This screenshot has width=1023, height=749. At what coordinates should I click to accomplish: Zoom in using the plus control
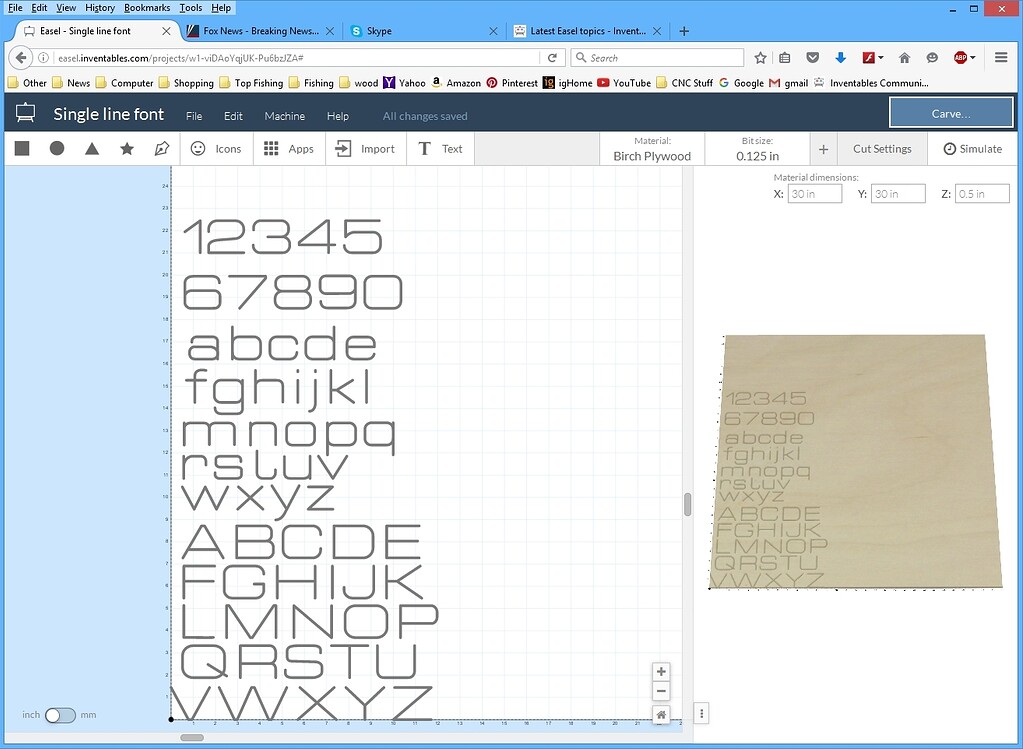(660, 671)
